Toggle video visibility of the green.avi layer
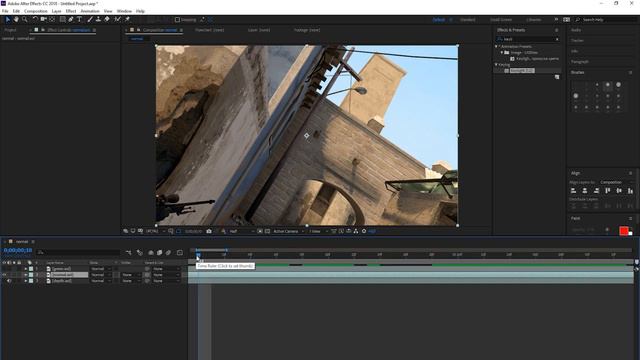 click(4, 269)
